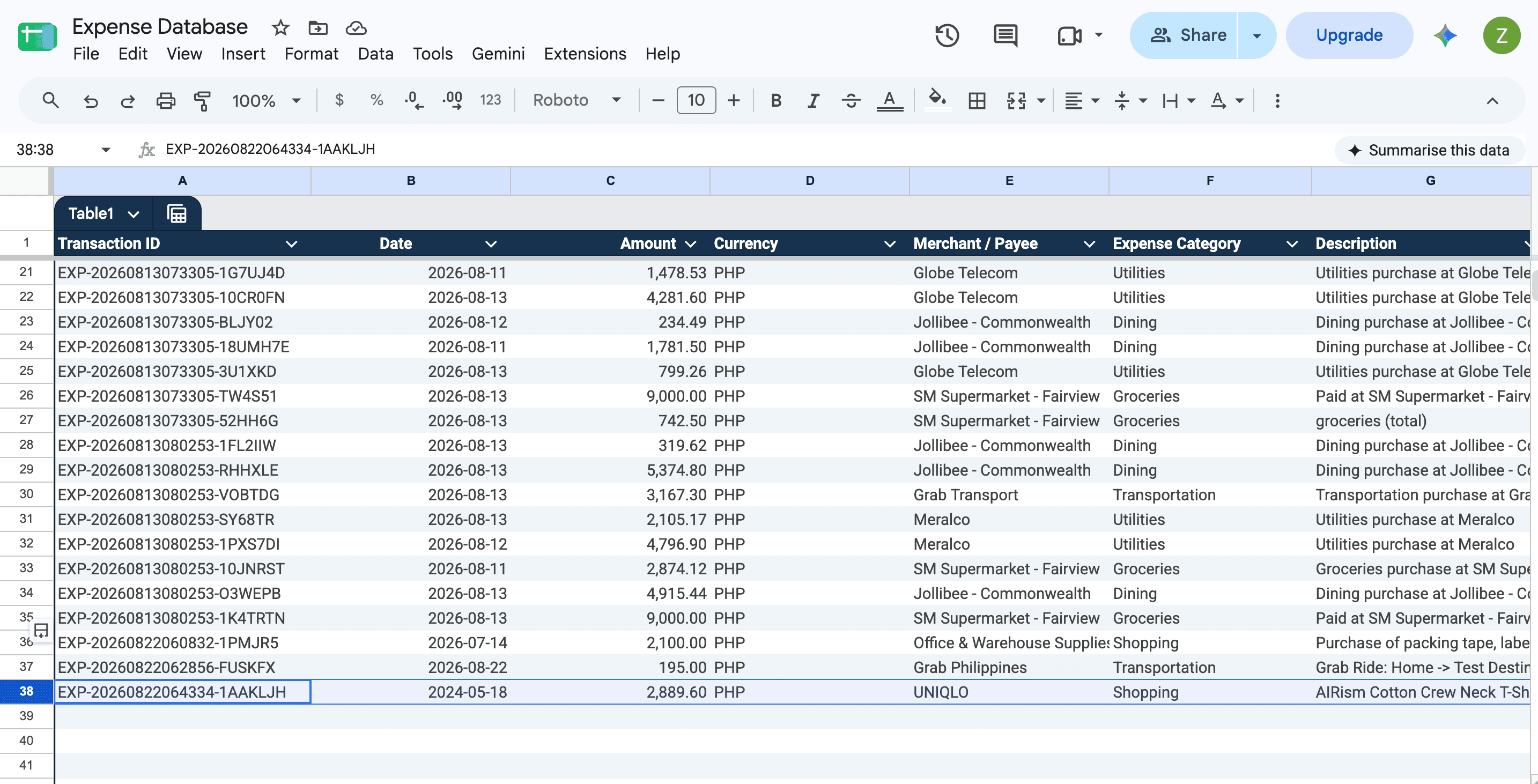
Task: Expand the Table1 name dropdown
Action: click(133, 214)
